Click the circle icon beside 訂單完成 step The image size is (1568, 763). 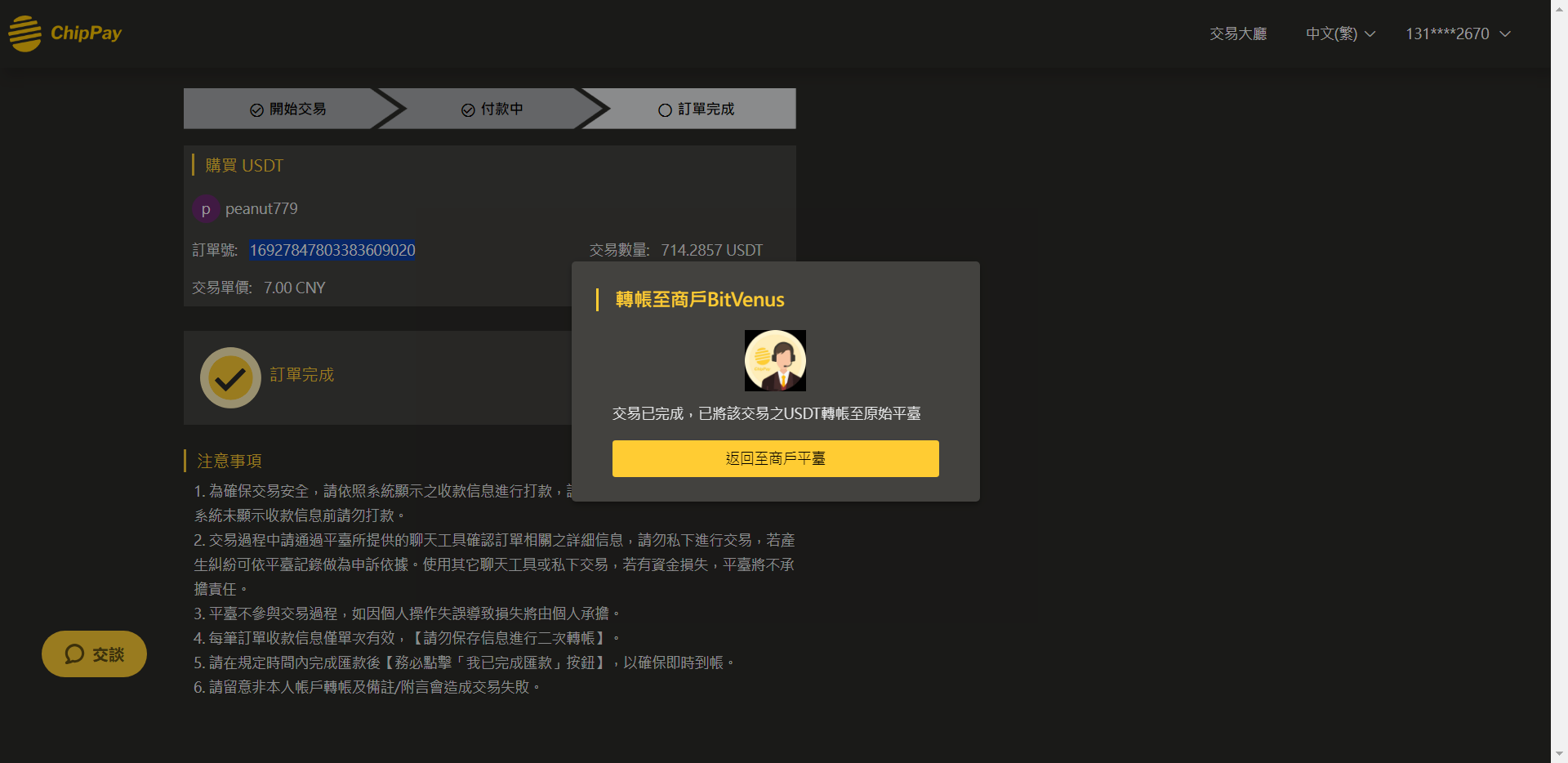pos(665,110)
